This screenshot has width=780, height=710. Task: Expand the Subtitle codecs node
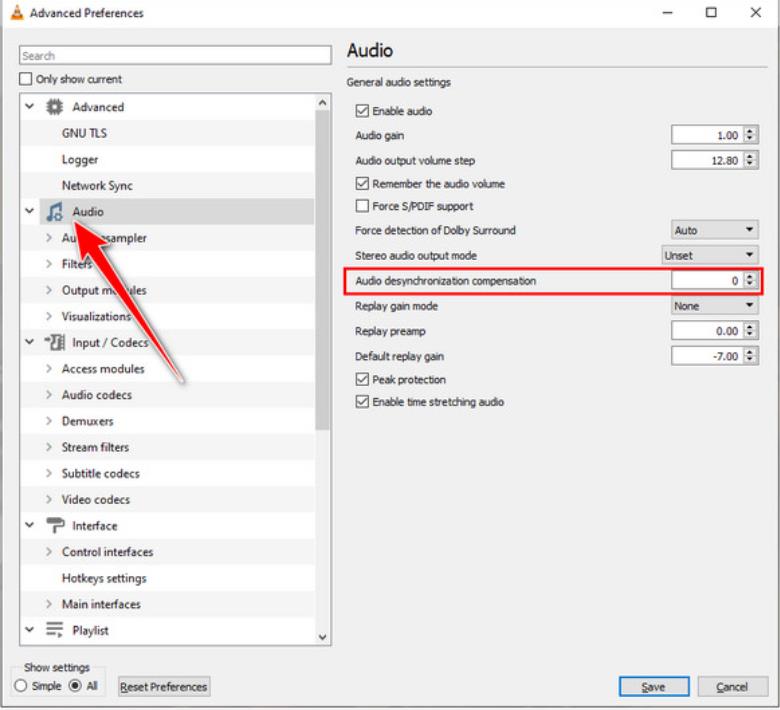[49, 473]
